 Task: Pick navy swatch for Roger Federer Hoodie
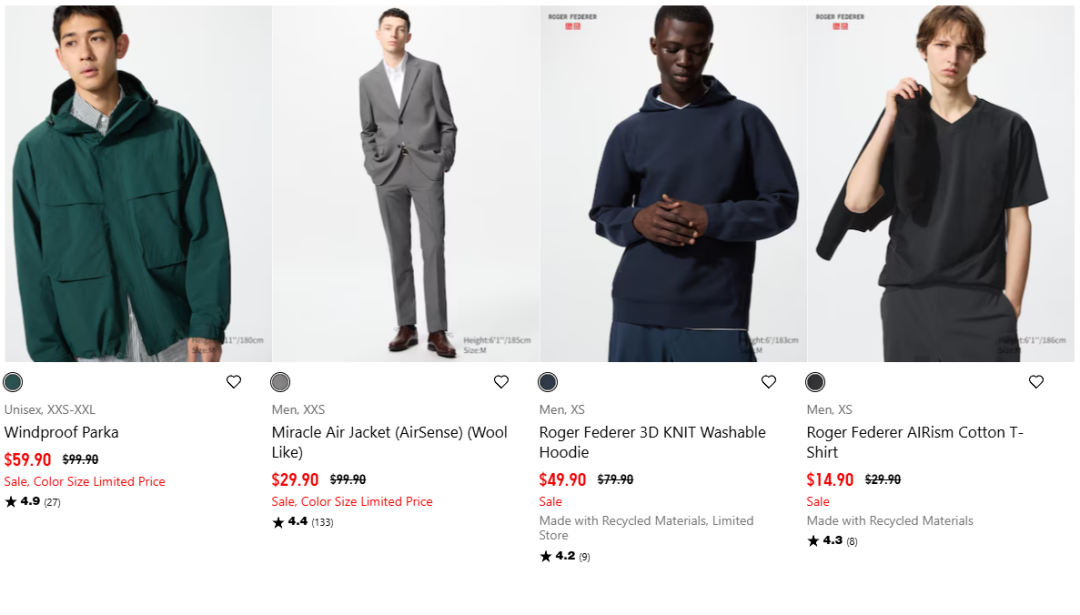coord(548,382)
